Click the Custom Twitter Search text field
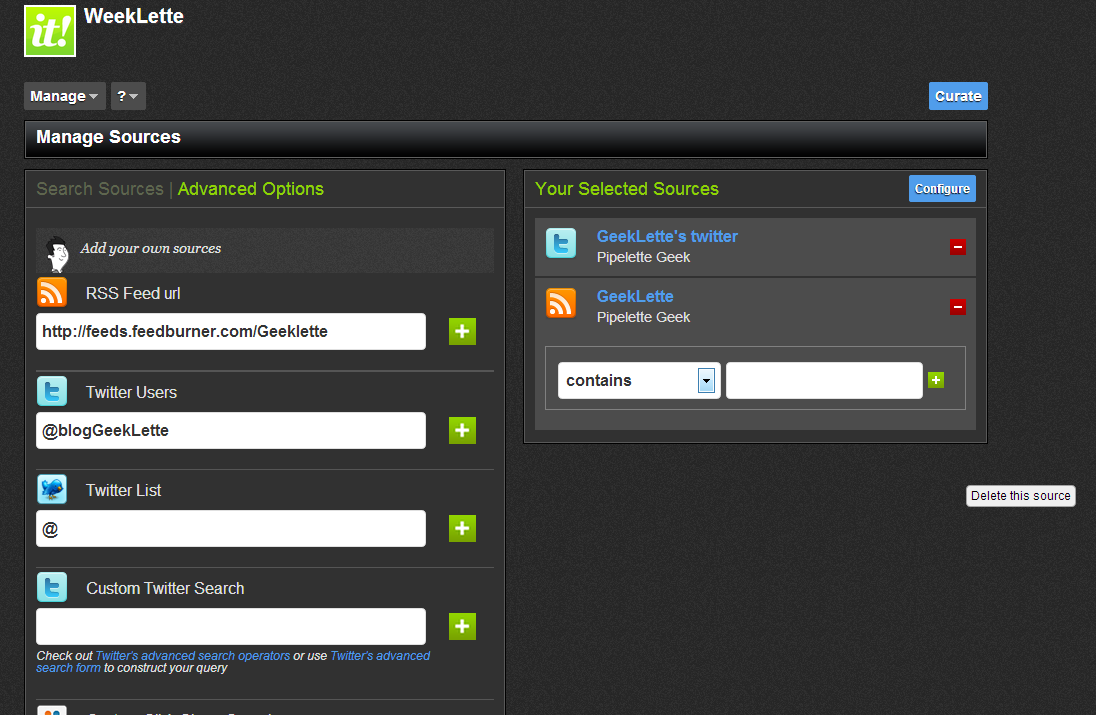This screenshot has height=715, width=1096. (x=231, y=626)
